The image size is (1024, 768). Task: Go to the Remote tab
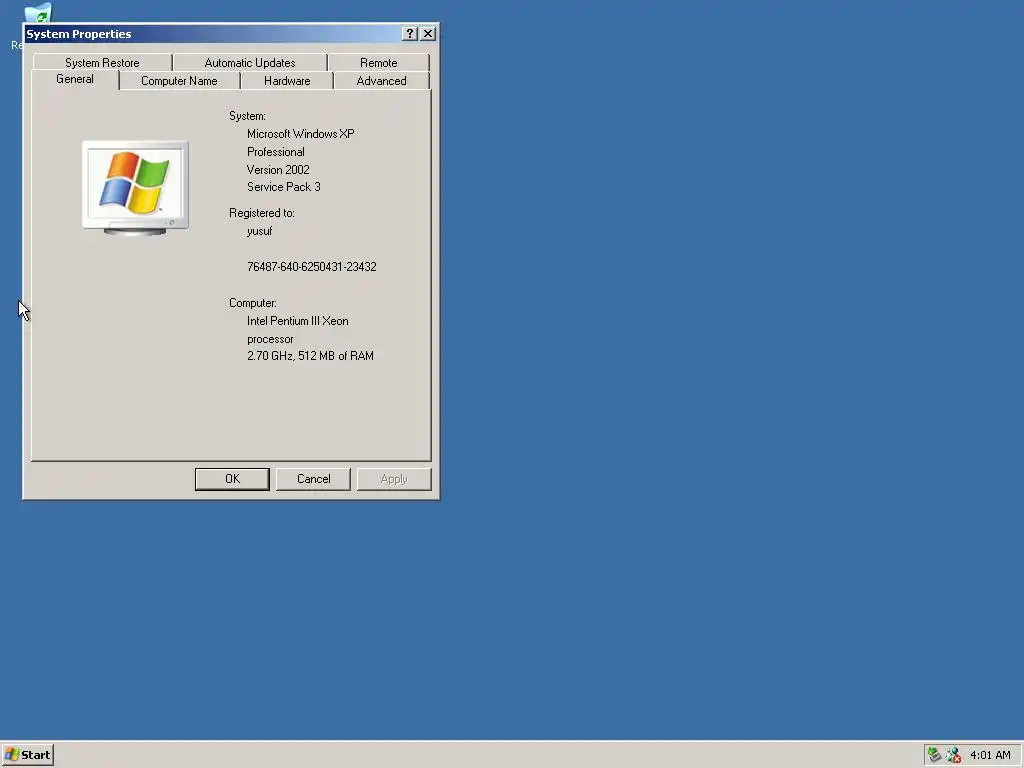click(379, 63)
